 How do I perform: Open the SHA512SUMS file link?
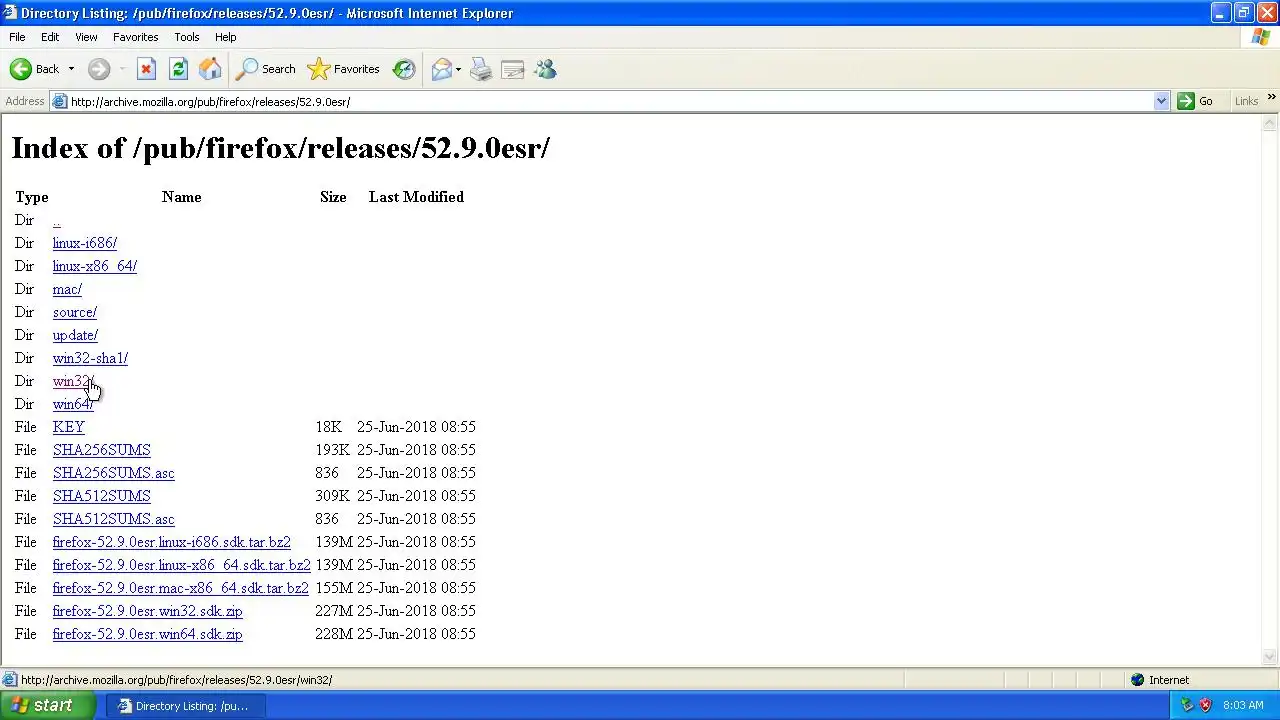point(101,496)
